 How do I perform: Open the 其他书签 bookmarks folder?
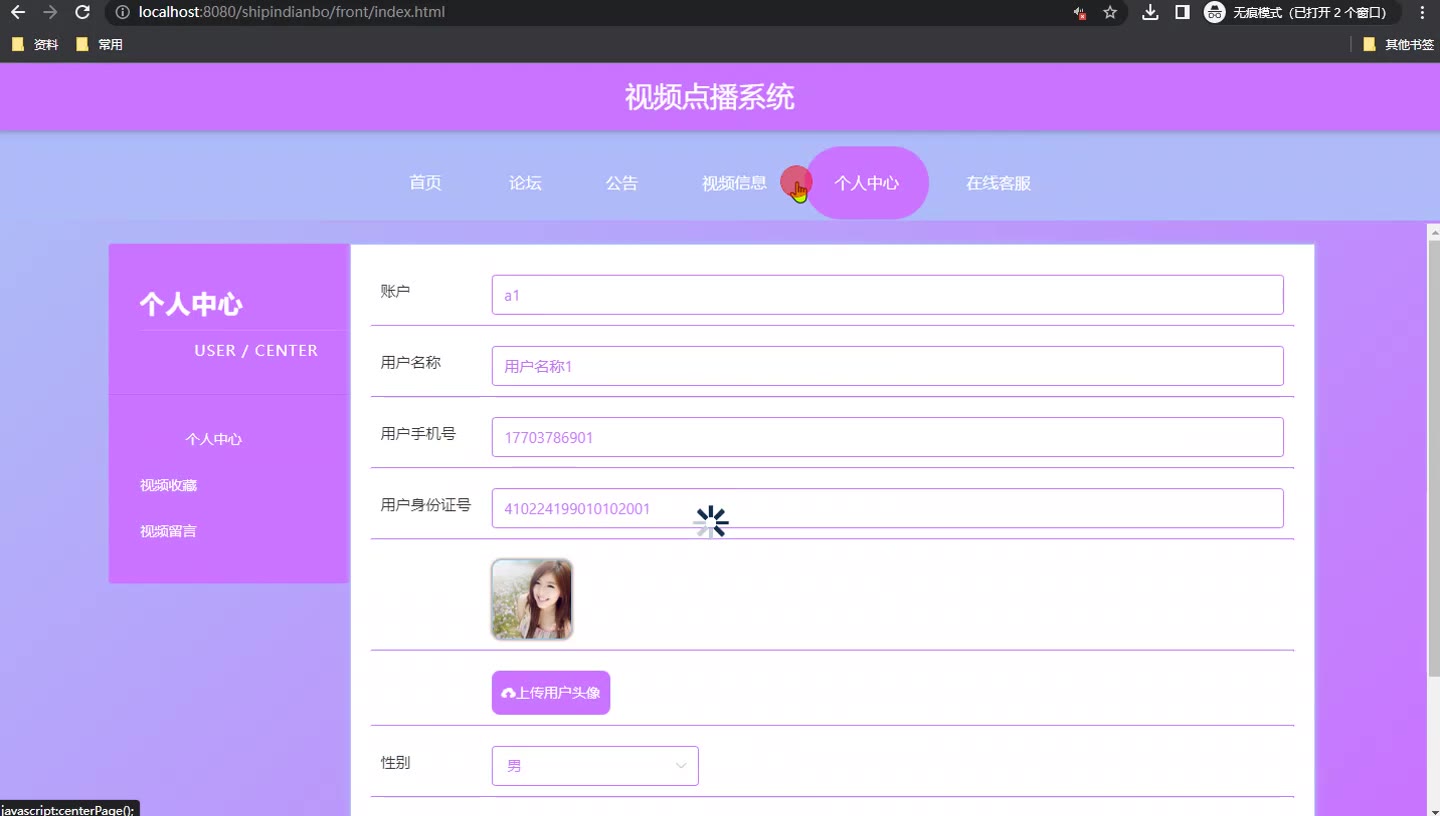pyautogui.click(x=1398, y=45)
